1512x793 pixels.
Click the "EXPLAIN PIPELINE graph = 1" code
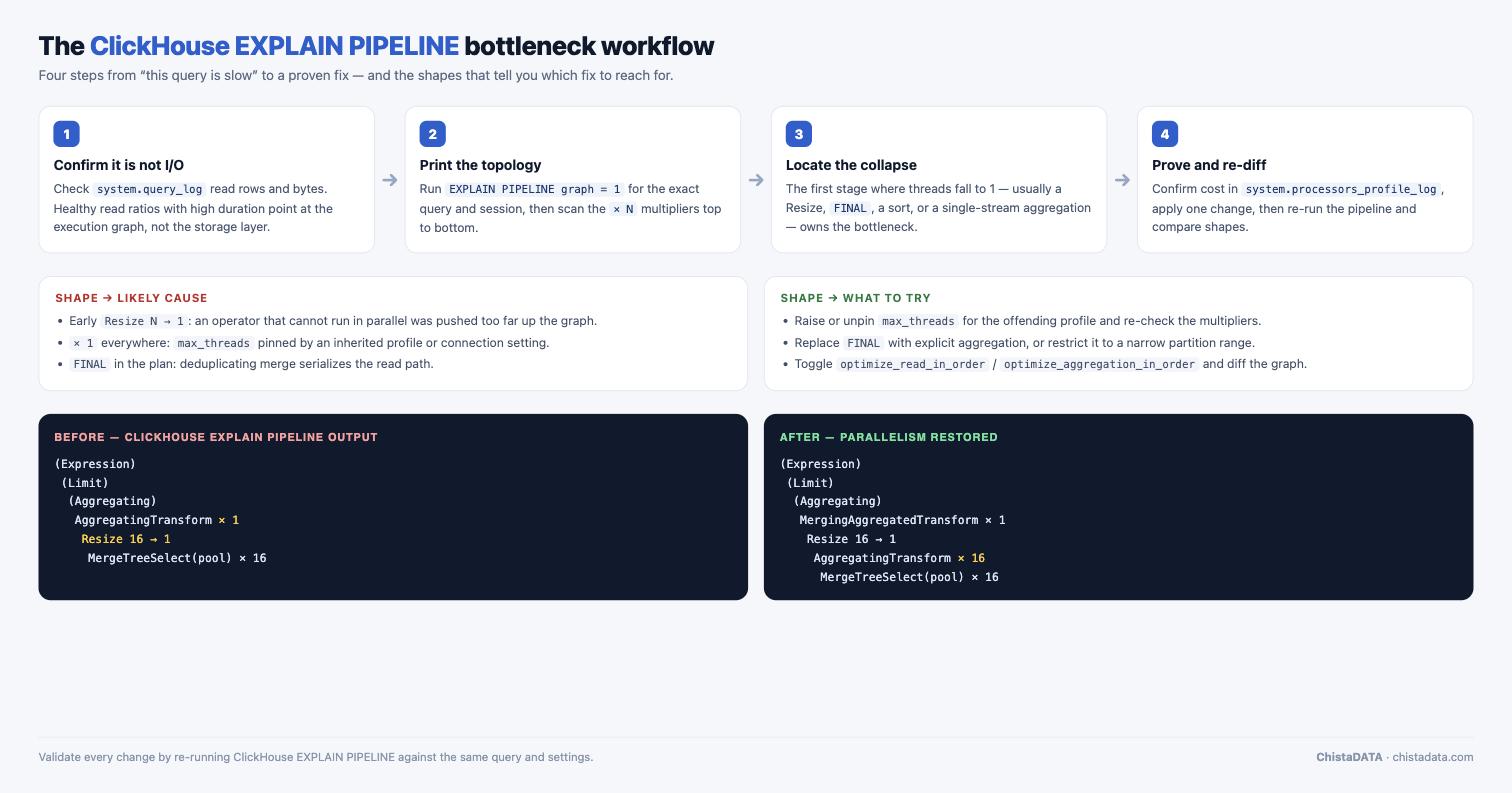(x=534, y=189)
